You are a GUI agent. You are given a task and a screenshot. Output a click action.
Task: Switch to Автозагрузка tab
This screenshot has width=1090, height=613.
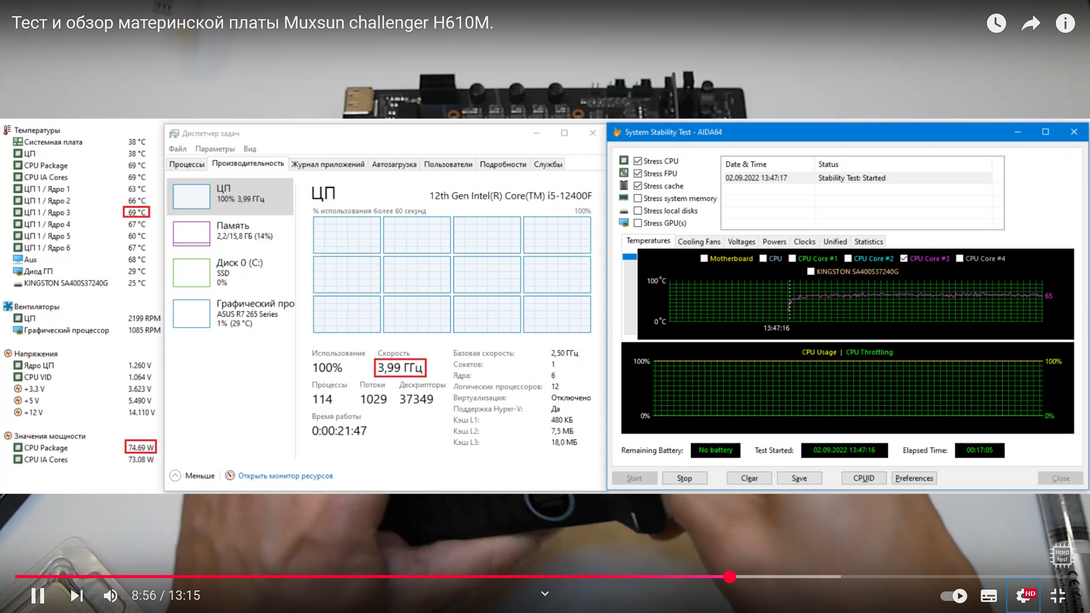click(x=394, y=165)
